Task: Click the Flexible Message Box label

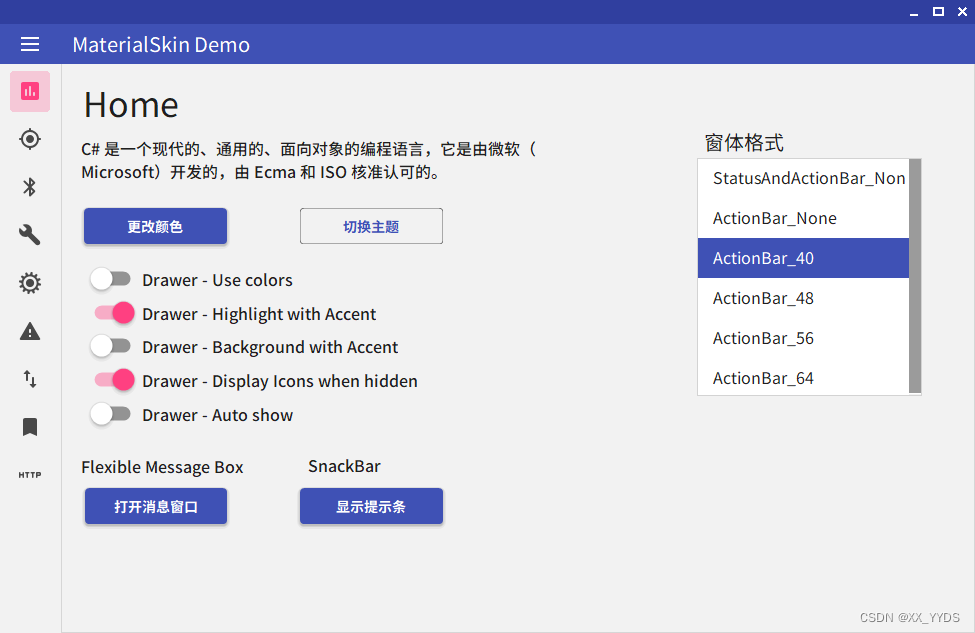Action: pyautogui.click(x=162, y=467)
